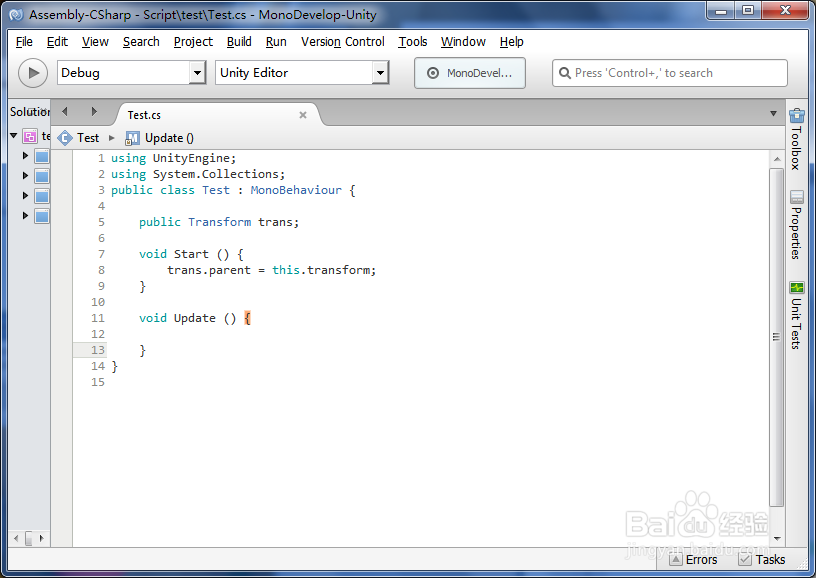816x578 pixels.
Task: Expand the first project folder node
Action: click(x=25, y=156)
